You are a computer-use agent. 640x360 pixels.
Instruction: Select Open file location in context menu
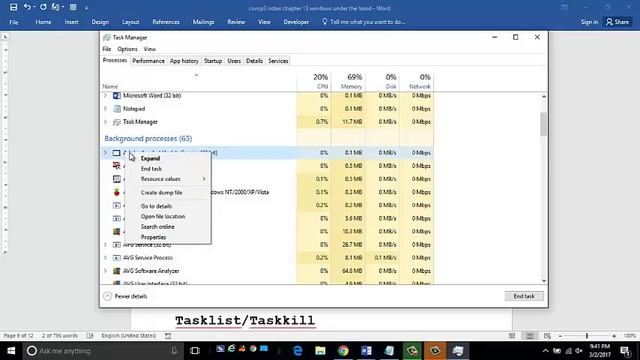pos(168,216)
